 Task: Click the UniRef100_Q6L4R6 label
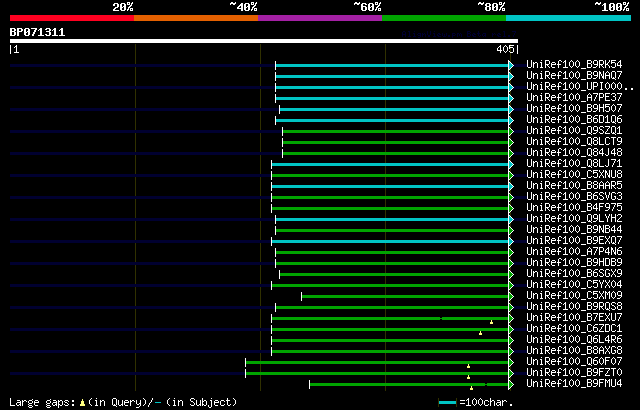tap(574, 340)
